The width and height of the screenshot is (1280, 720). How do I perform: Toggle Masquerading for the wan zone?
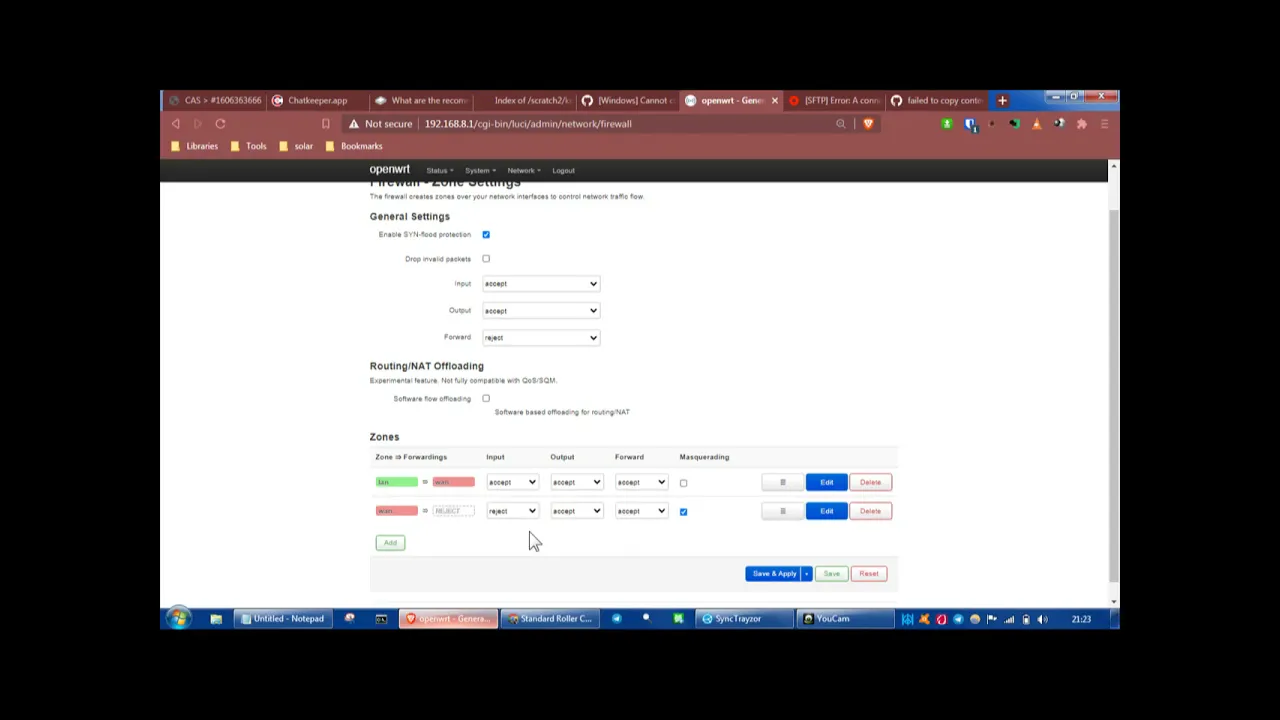(684, 511)
